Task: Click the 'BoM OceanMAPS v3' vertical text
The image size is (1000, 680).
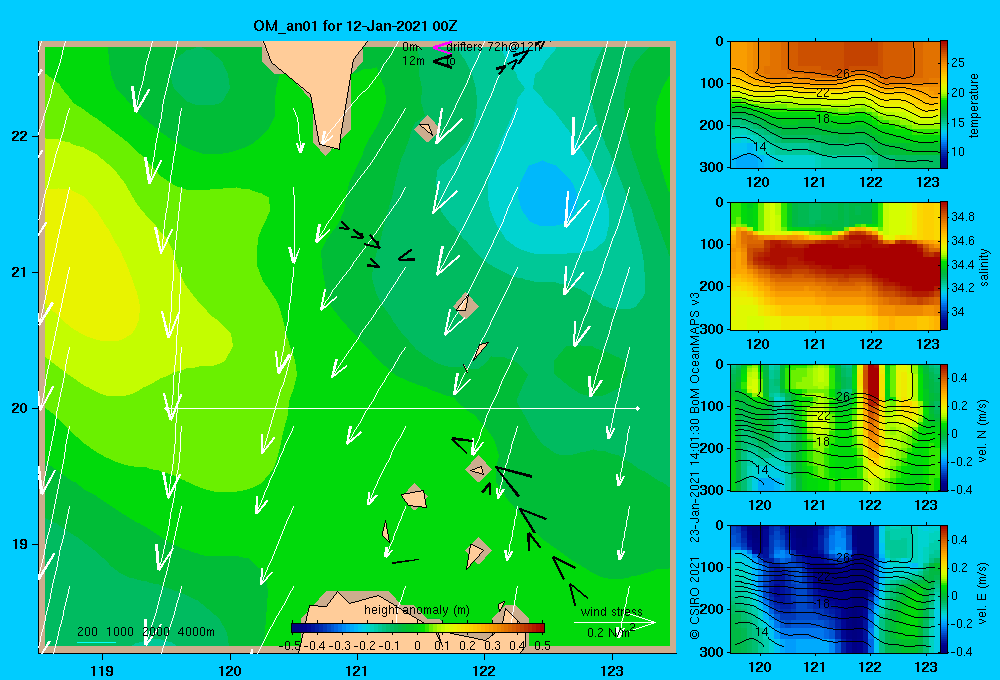Action: click(695, 350)
